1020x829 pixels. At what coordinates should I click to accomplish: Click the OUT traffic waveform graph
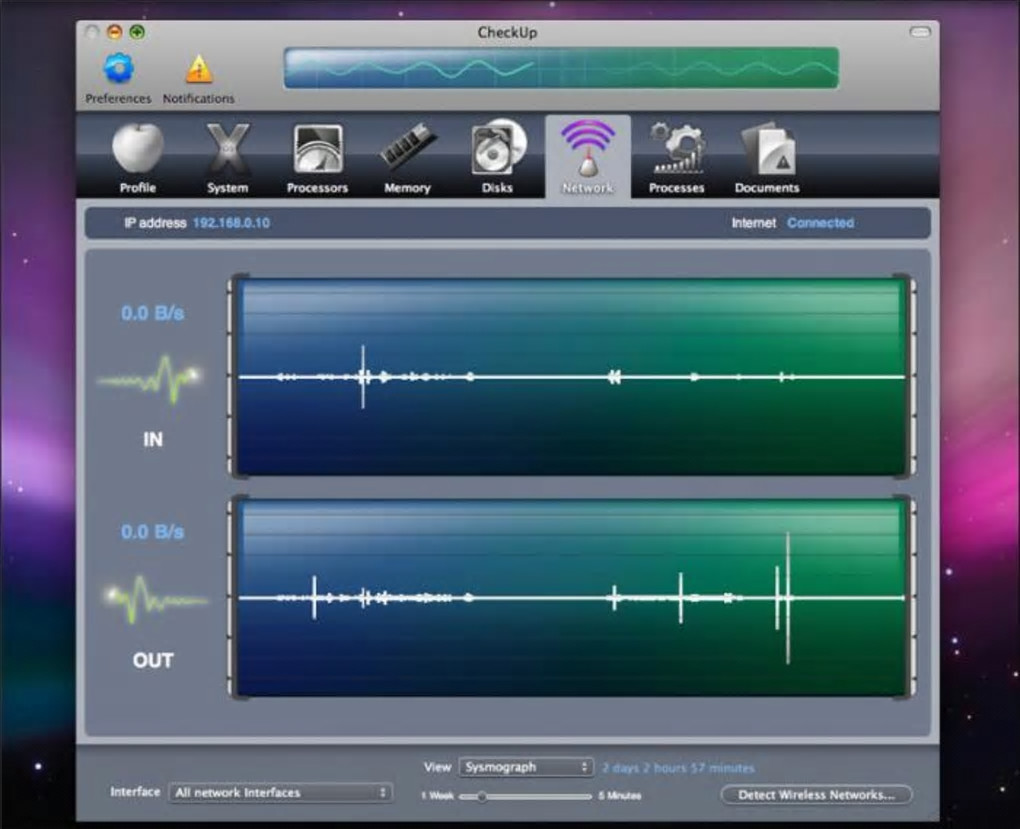coord(571,597)
